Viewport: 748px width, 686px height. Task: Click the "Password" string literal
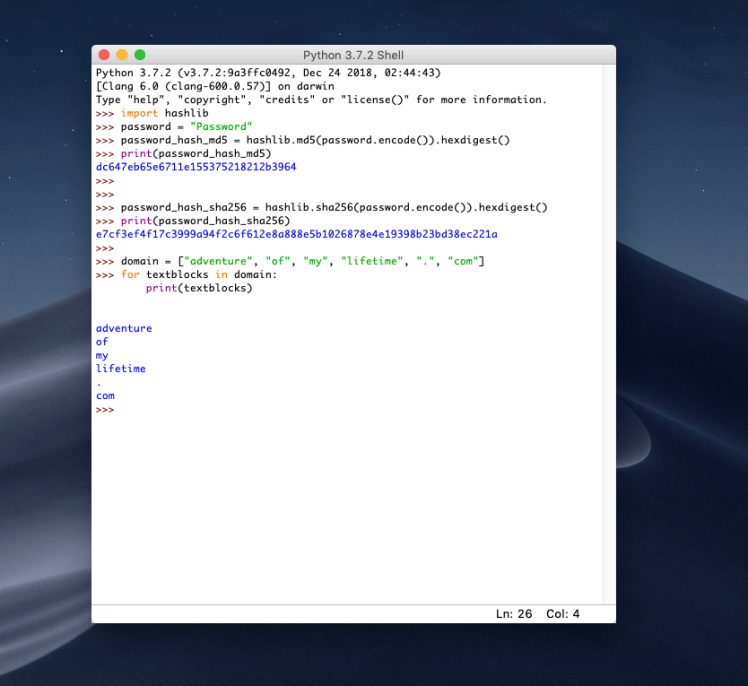tap(219, 127)
